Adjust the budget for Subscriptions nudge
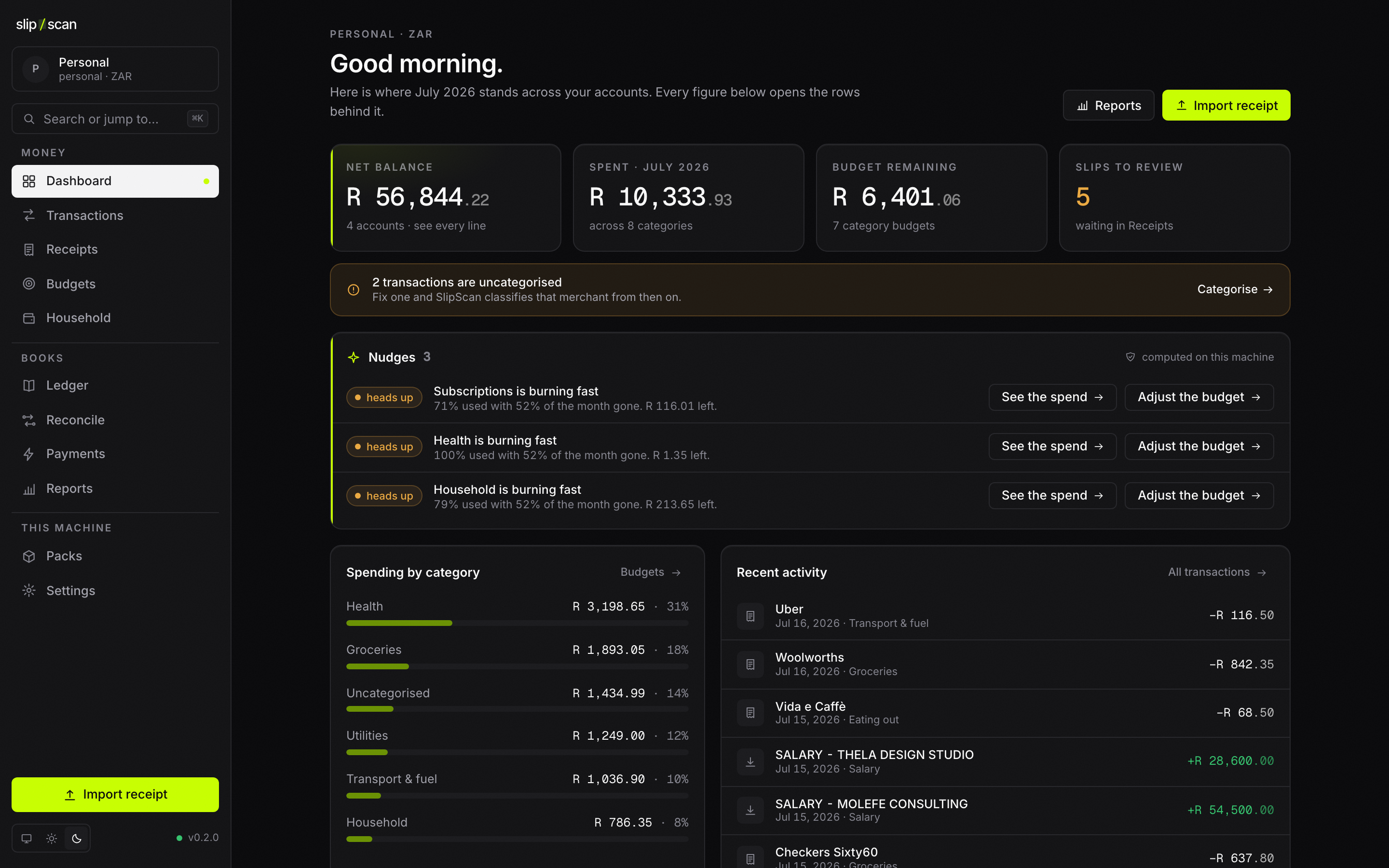1389x868 pixels. pyautogui.click(x=1199, y=397)
